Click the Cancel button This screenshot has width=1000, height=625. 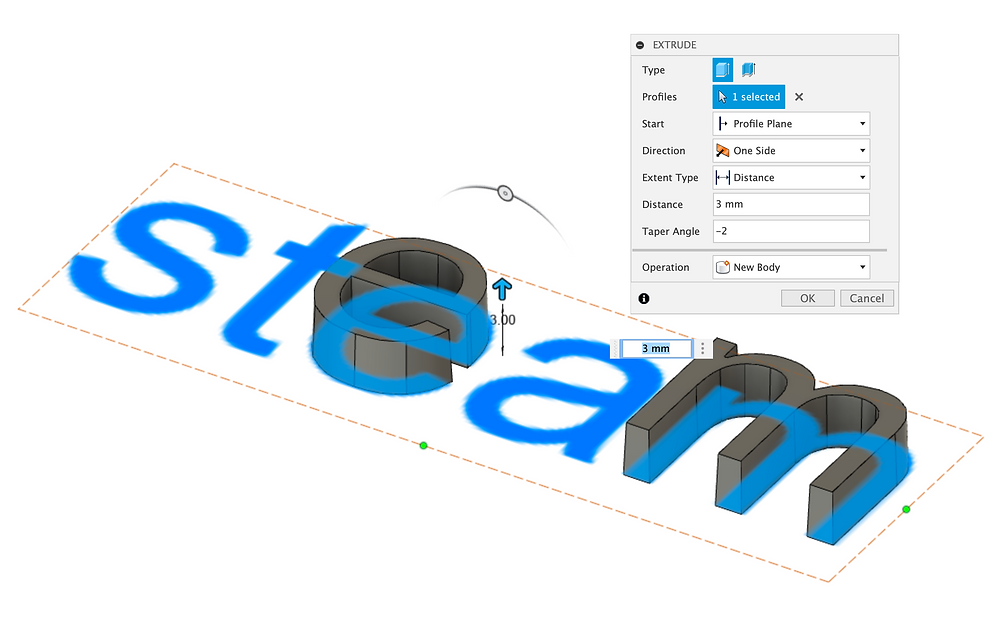coord(867,298)
